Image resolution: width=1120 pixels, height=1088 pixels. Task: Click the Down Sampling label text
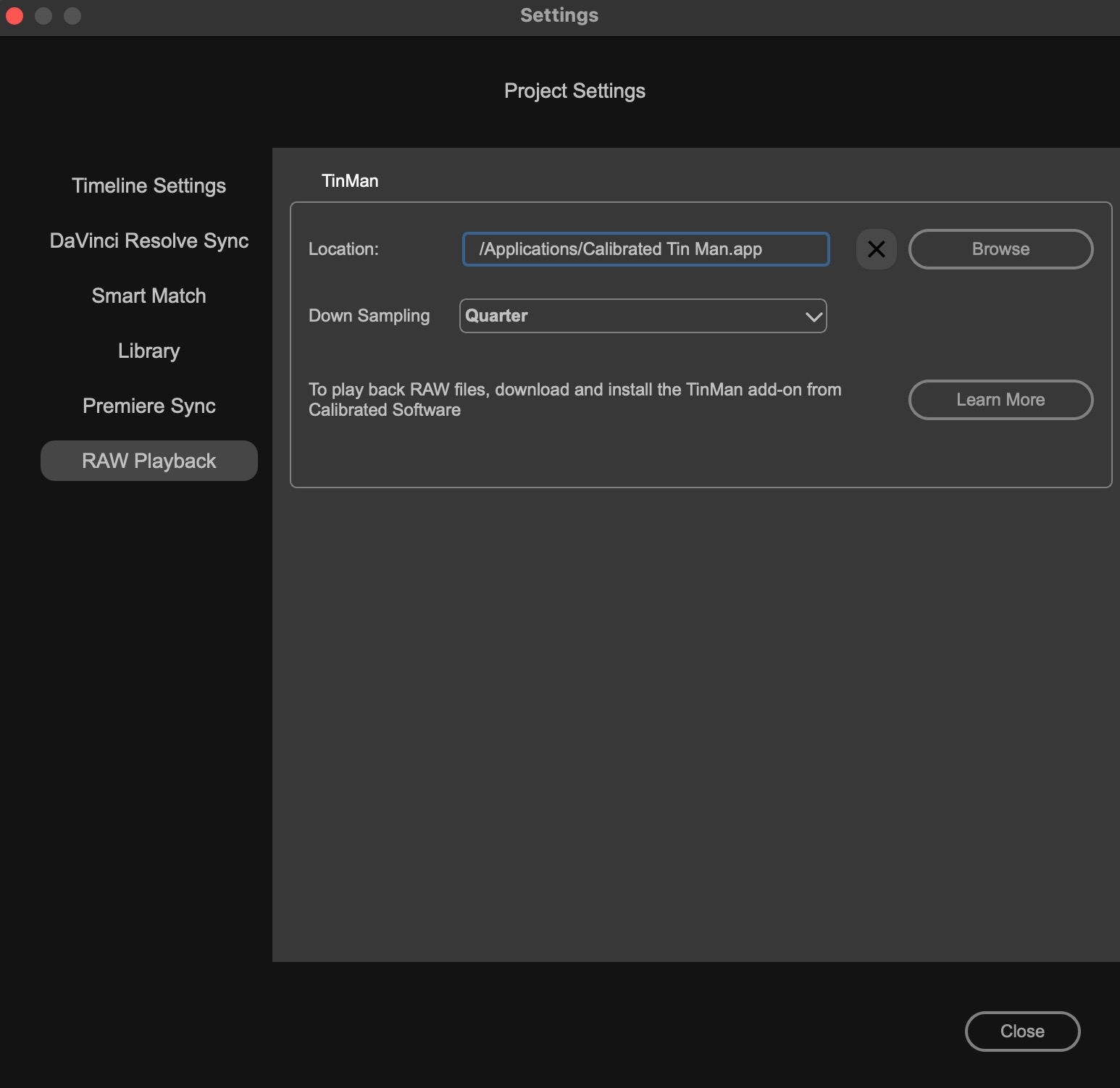[369, 316]
